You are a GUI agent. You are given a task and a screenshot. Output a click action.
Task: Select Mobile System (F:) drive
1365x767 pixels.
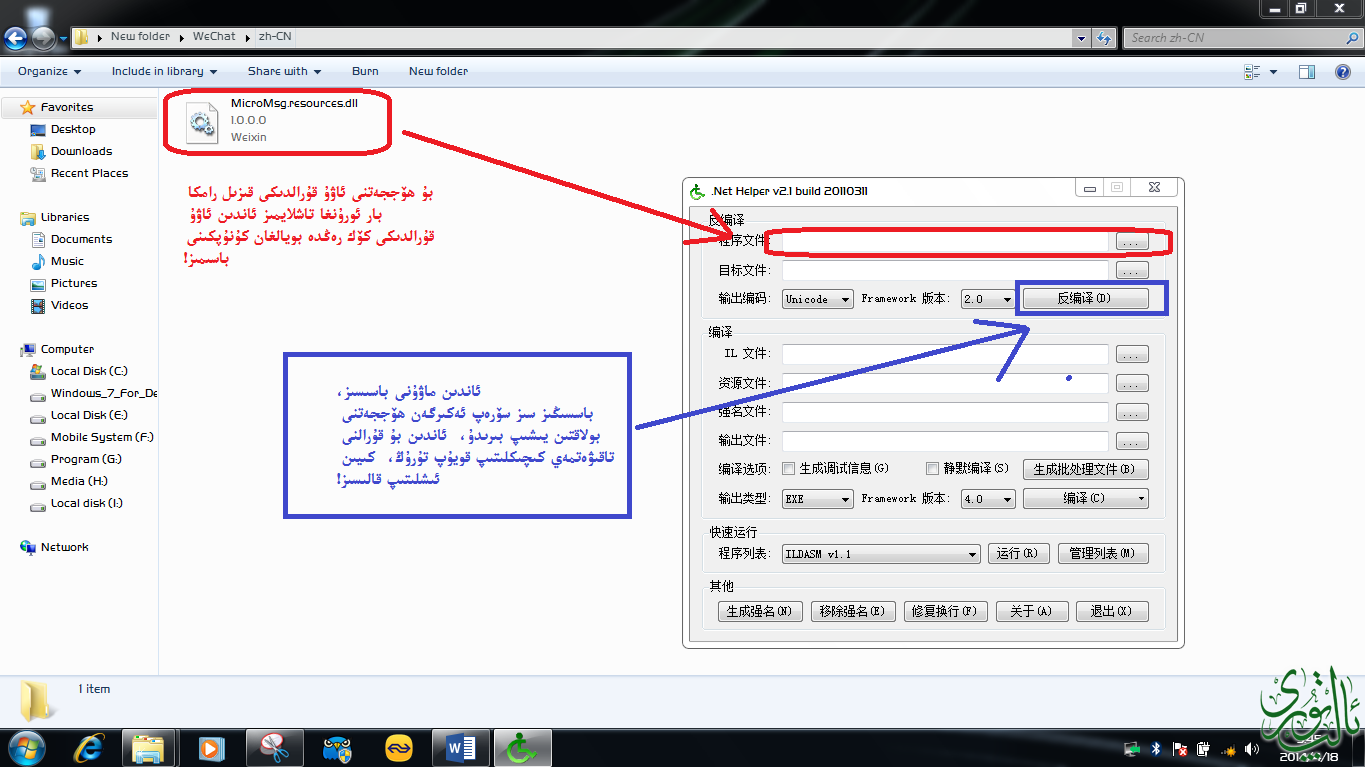pos(102,437)
